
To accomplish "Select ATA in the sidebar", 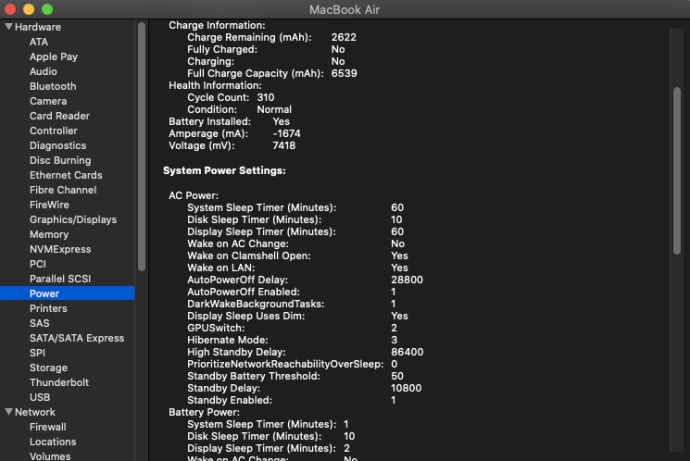I will tap(39, 42).
